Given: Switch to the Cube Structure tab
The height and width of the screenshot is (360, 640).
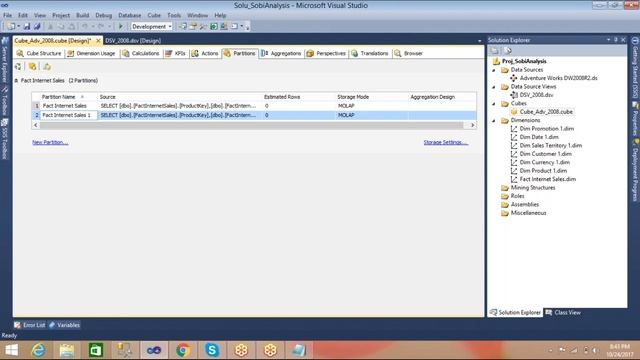Looking at the screenshot, I should click(x=39, y=53).
